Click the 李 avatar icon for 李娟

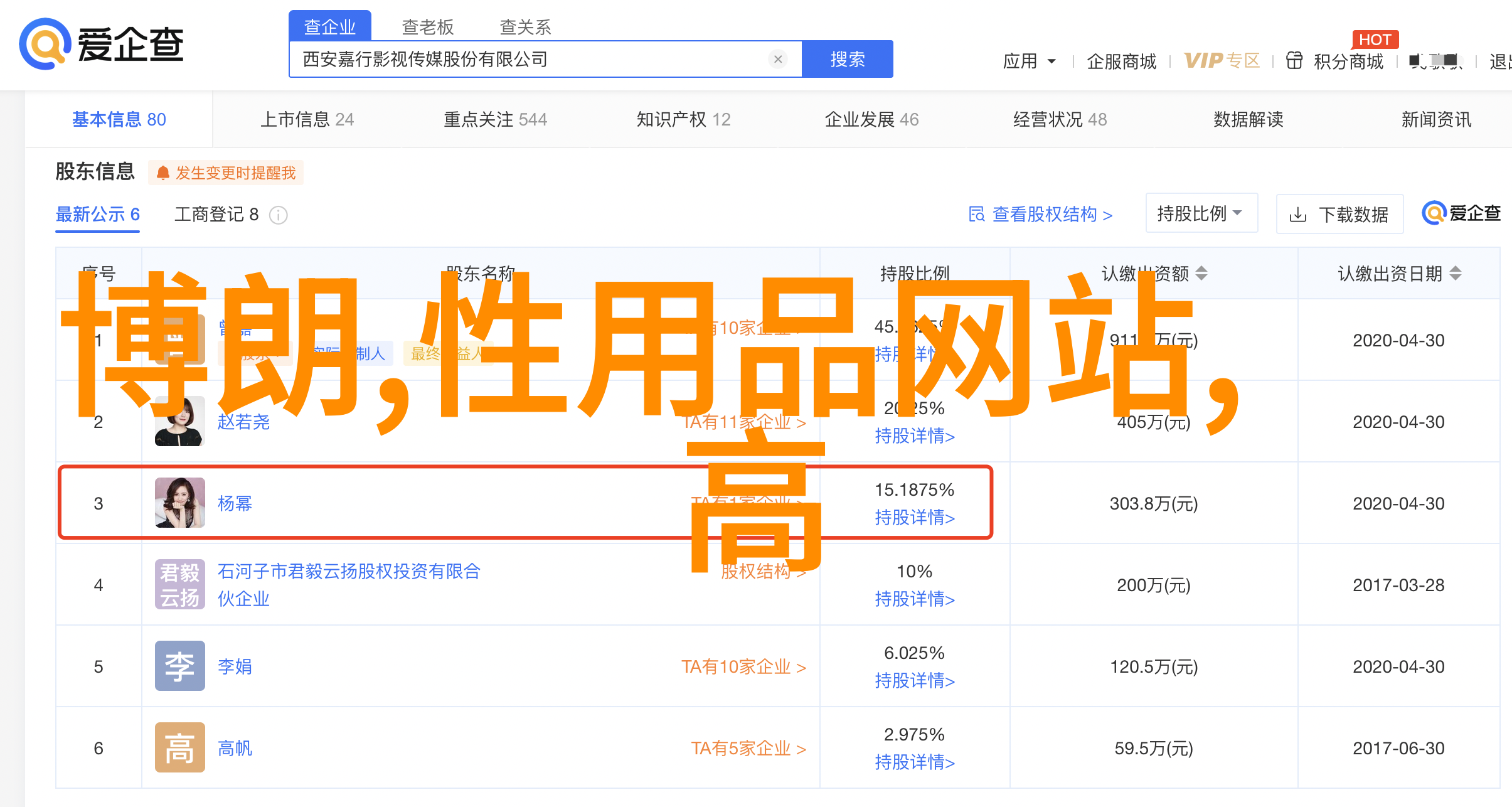point(180,666)
